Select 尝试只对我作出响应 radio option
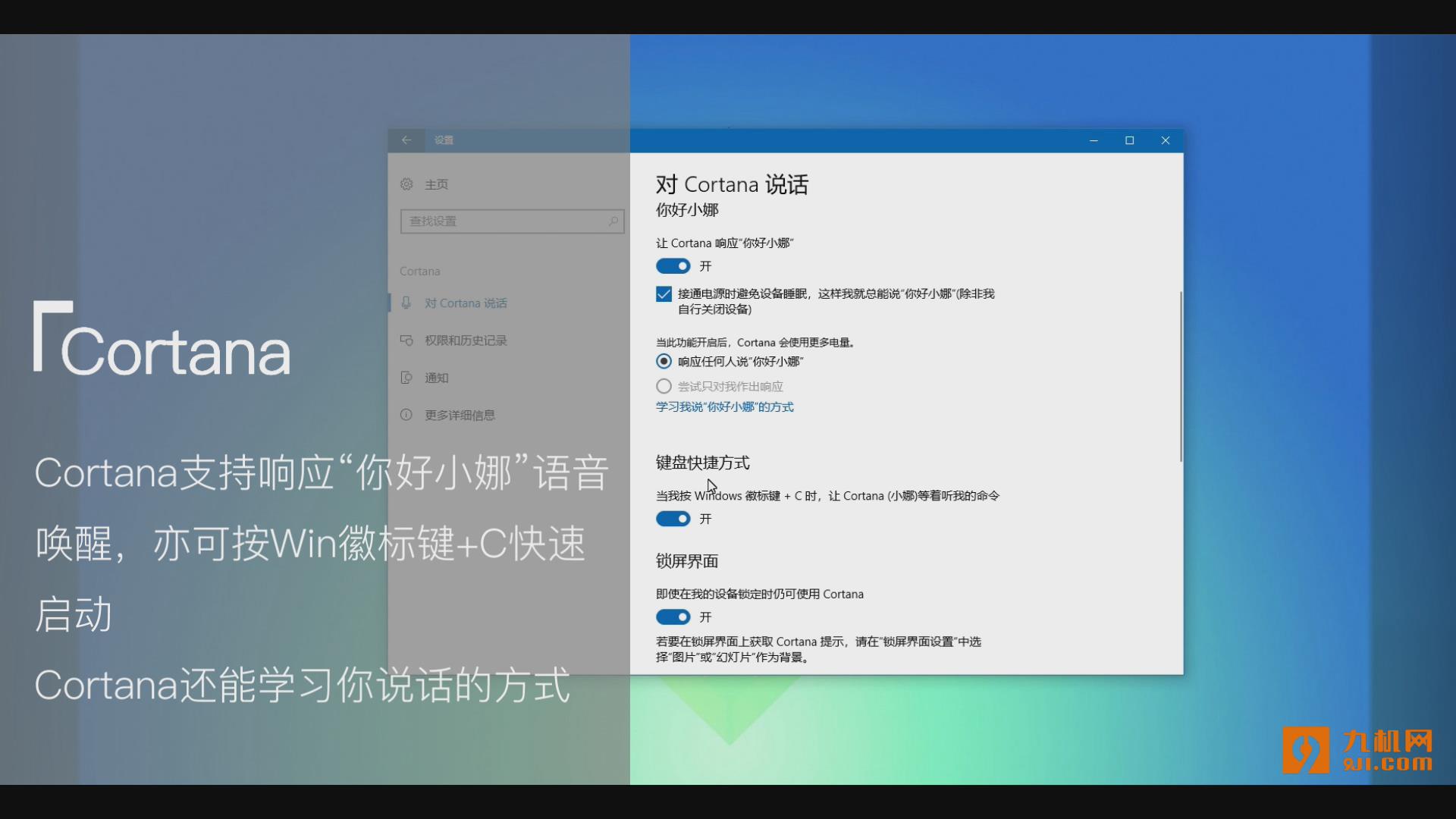 (x=664, y=386)
